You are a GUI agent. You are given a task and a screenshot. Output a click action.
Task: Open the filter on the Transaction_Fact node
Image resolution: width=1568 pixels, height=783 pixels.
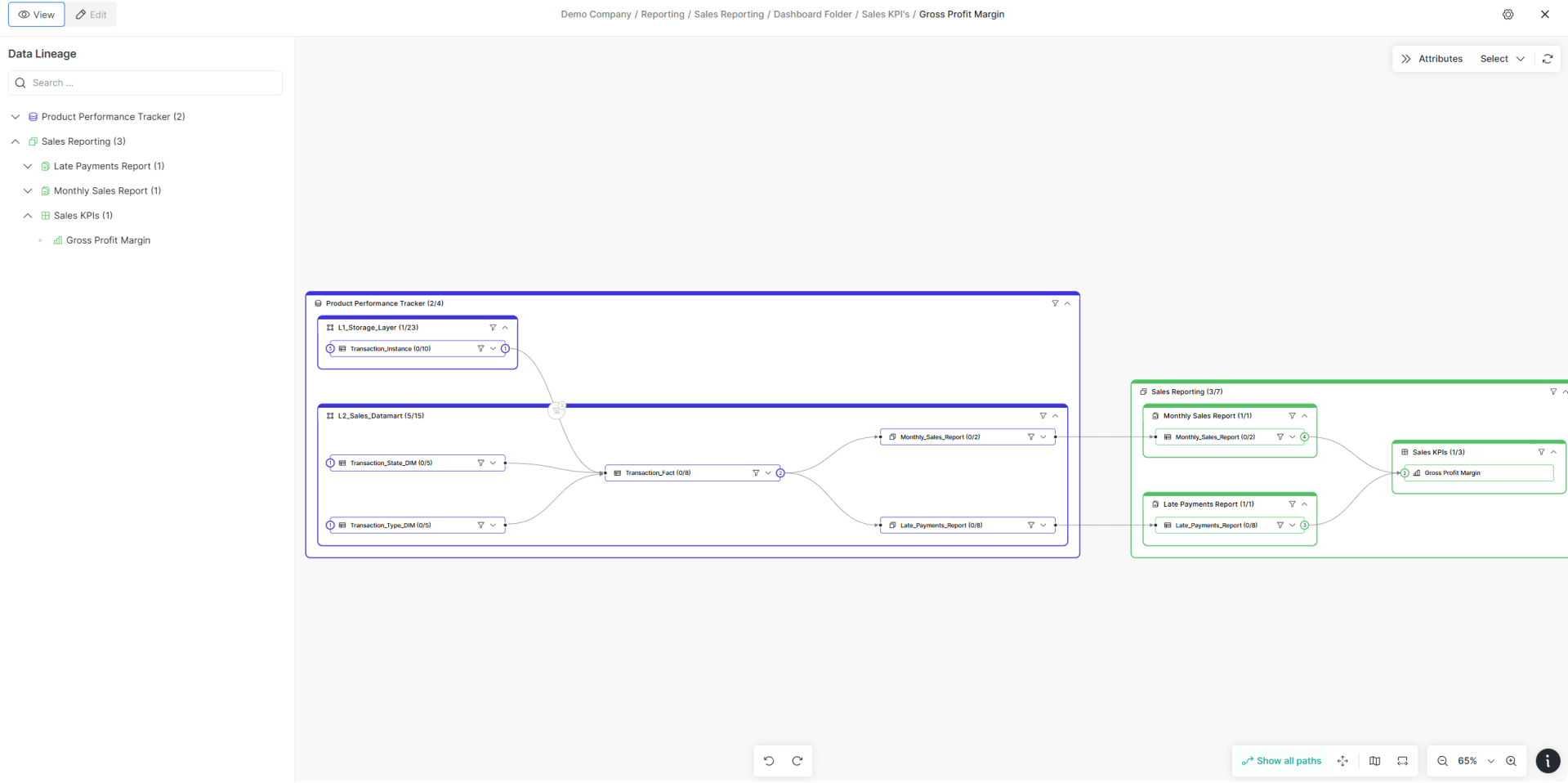pos(755,473)
